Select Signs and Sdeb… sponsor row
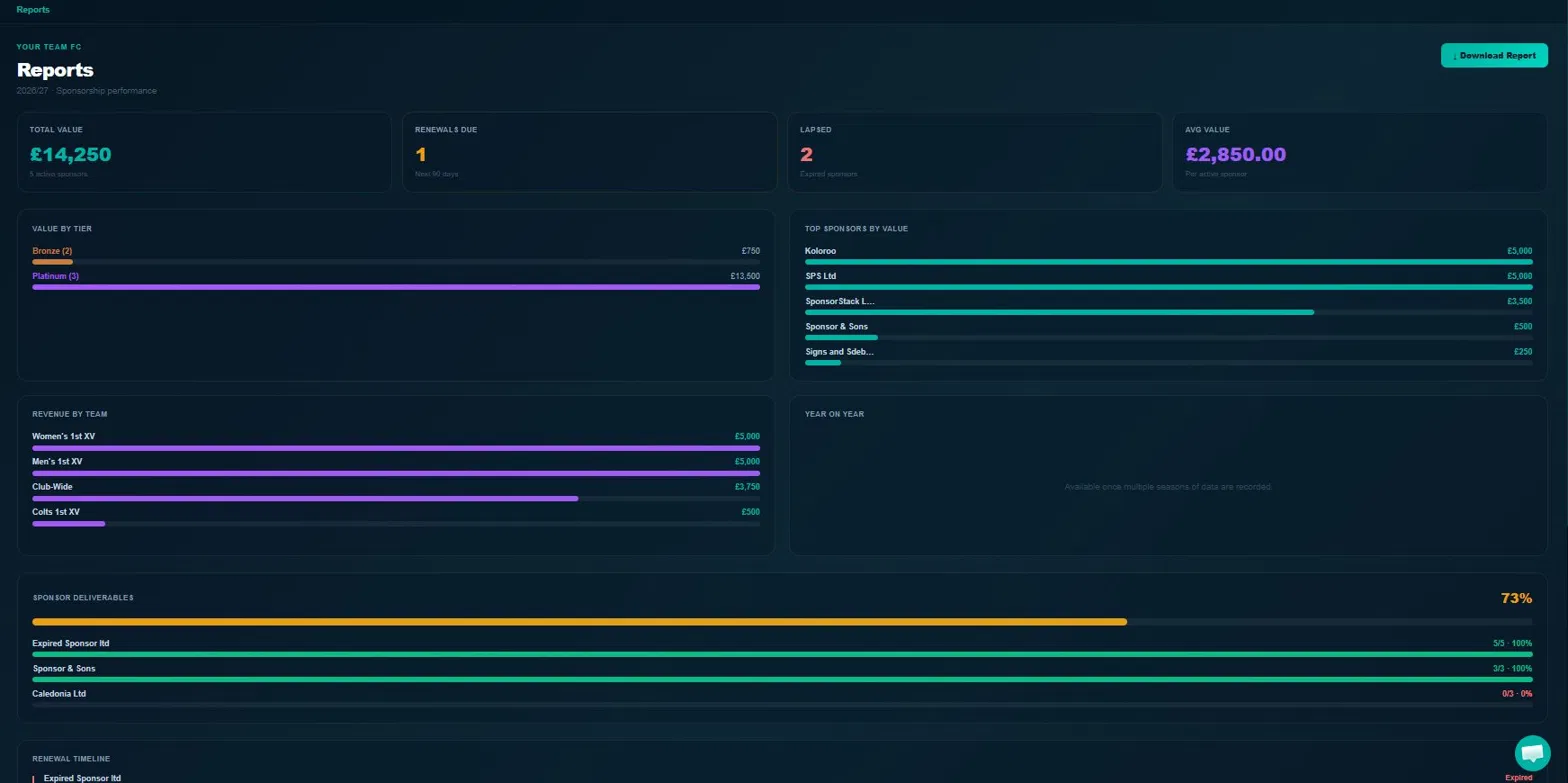Image resolution: width=1568 pixels, height=783 pixels. pos(1168,356)
